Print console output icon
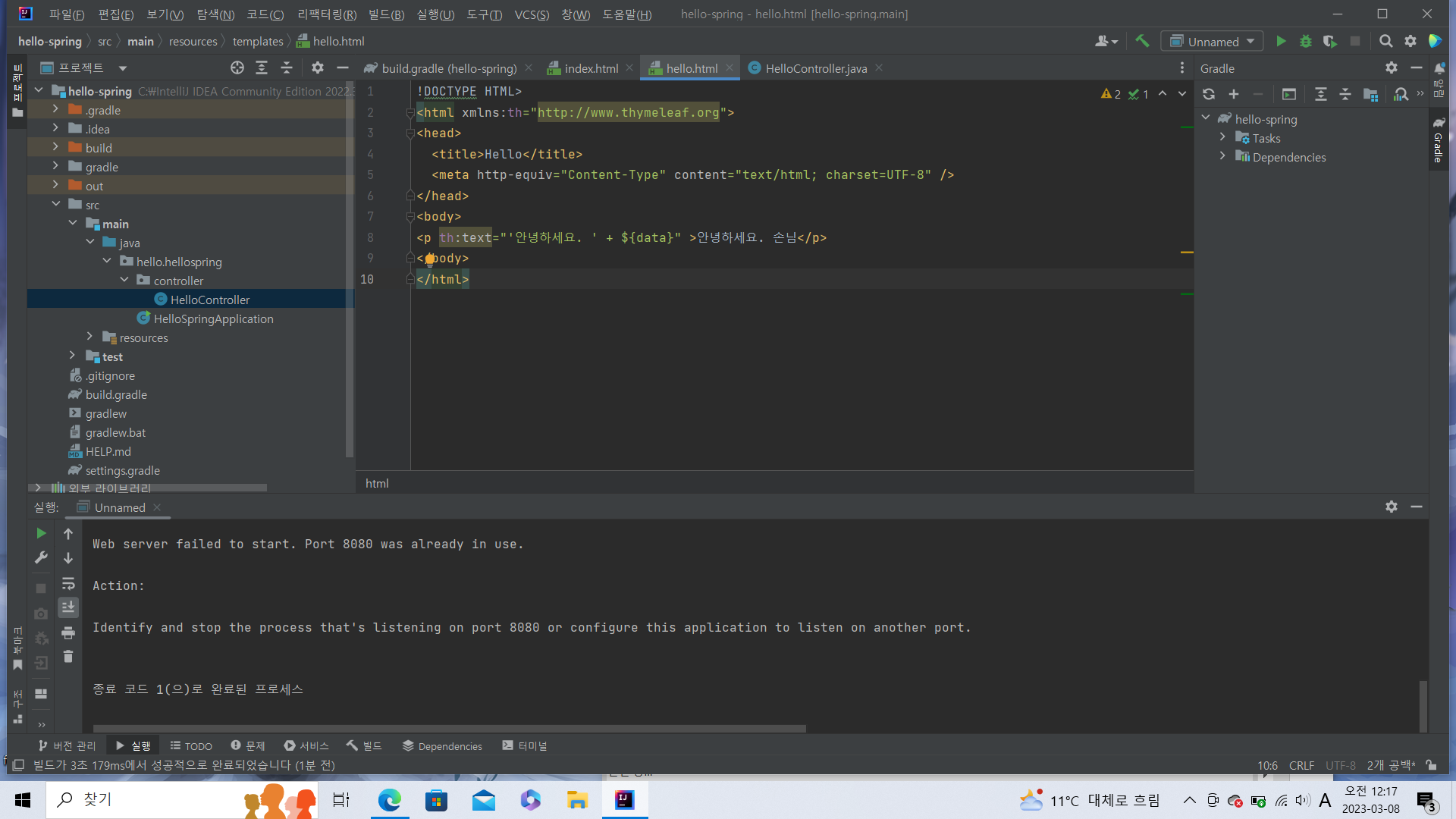 [x=68, y=632]
